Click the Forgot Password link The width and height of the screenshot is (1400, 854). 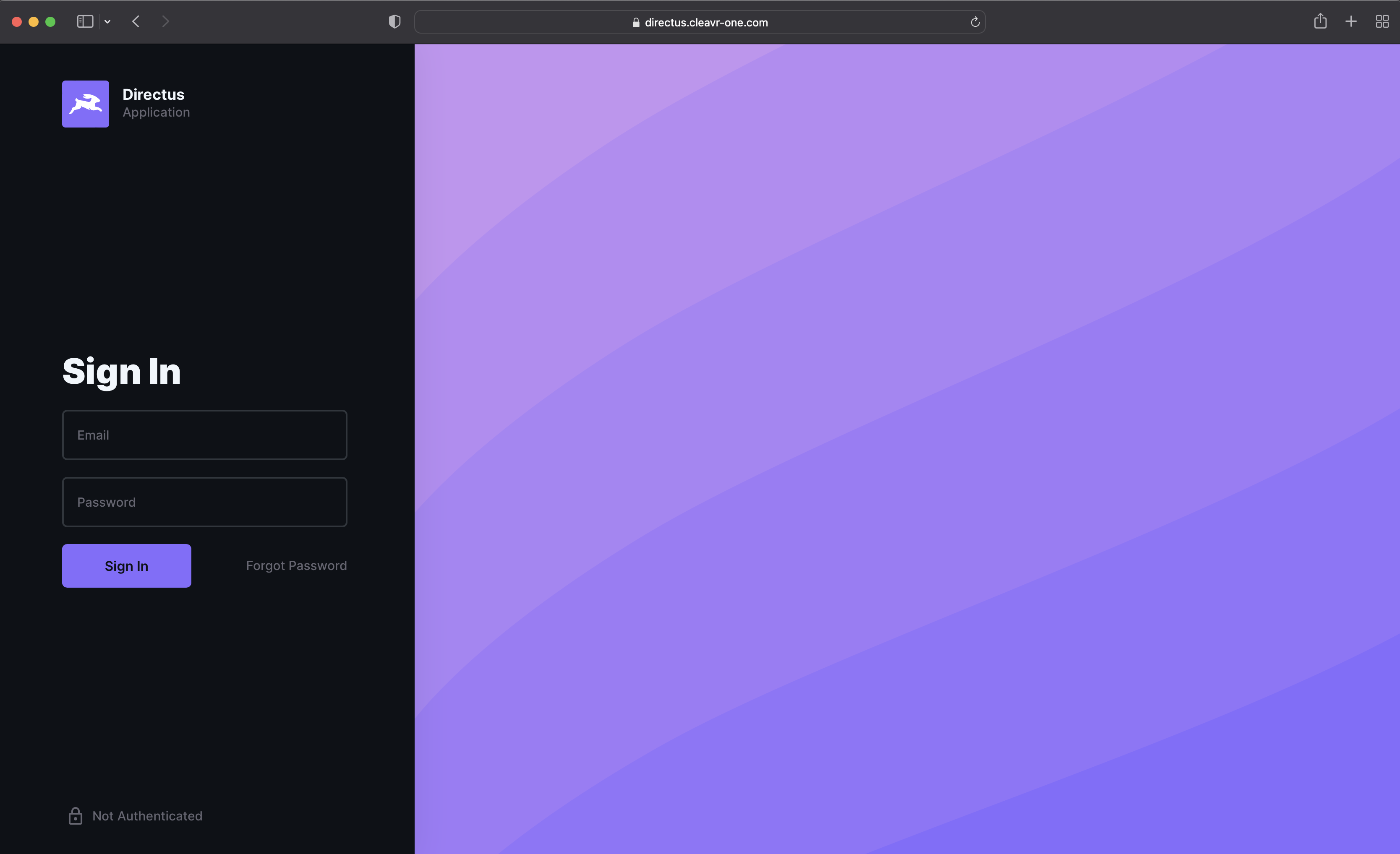[296, 565]
